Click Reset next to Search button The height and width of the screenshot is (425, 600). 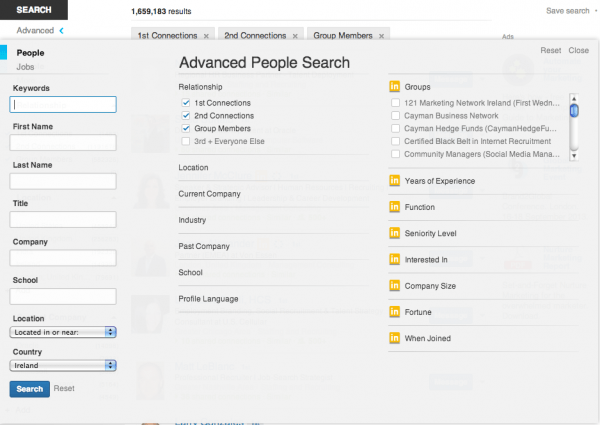coord(64,388)
